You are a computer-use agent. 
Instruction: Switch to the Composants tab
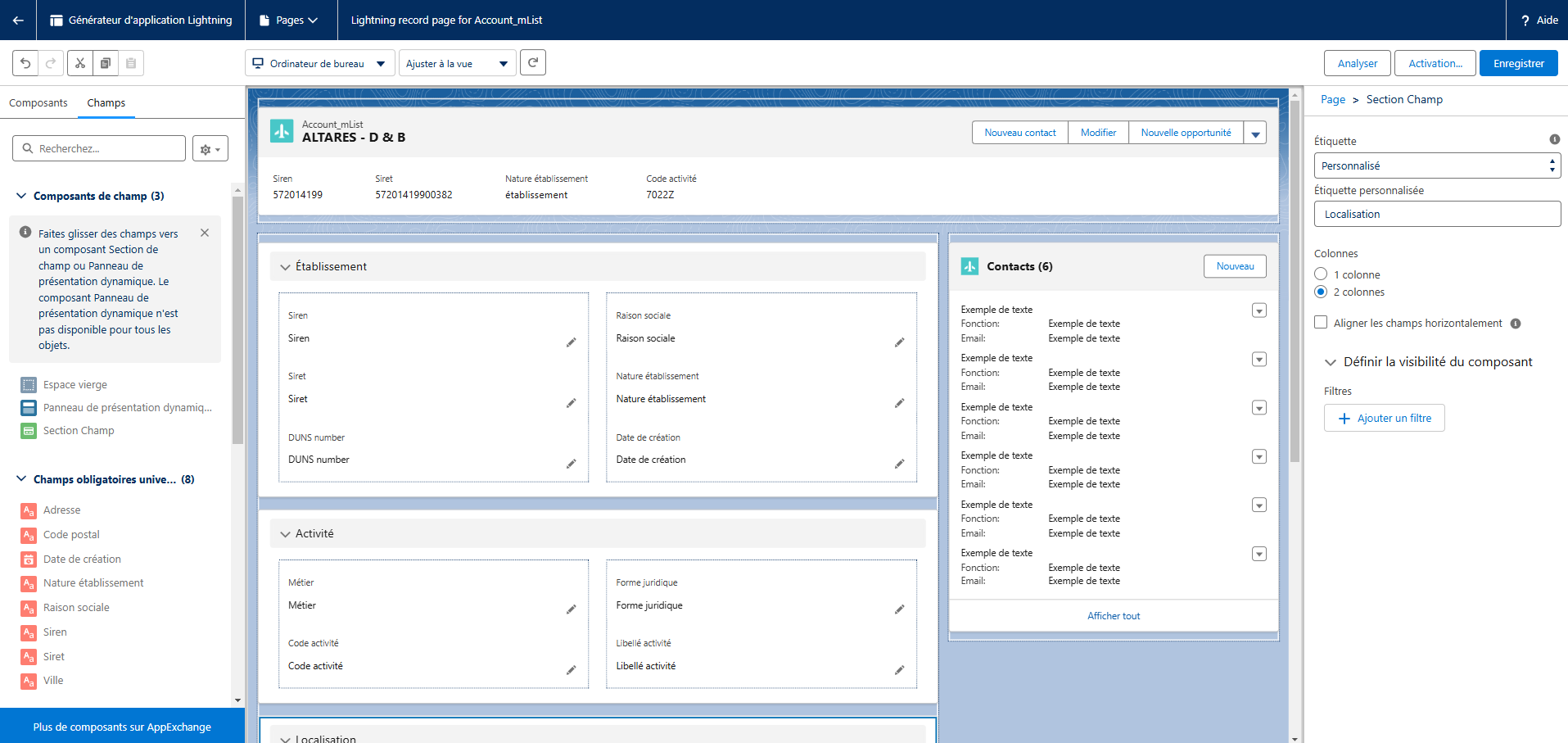pyautogui.click(x=38, y=103)
